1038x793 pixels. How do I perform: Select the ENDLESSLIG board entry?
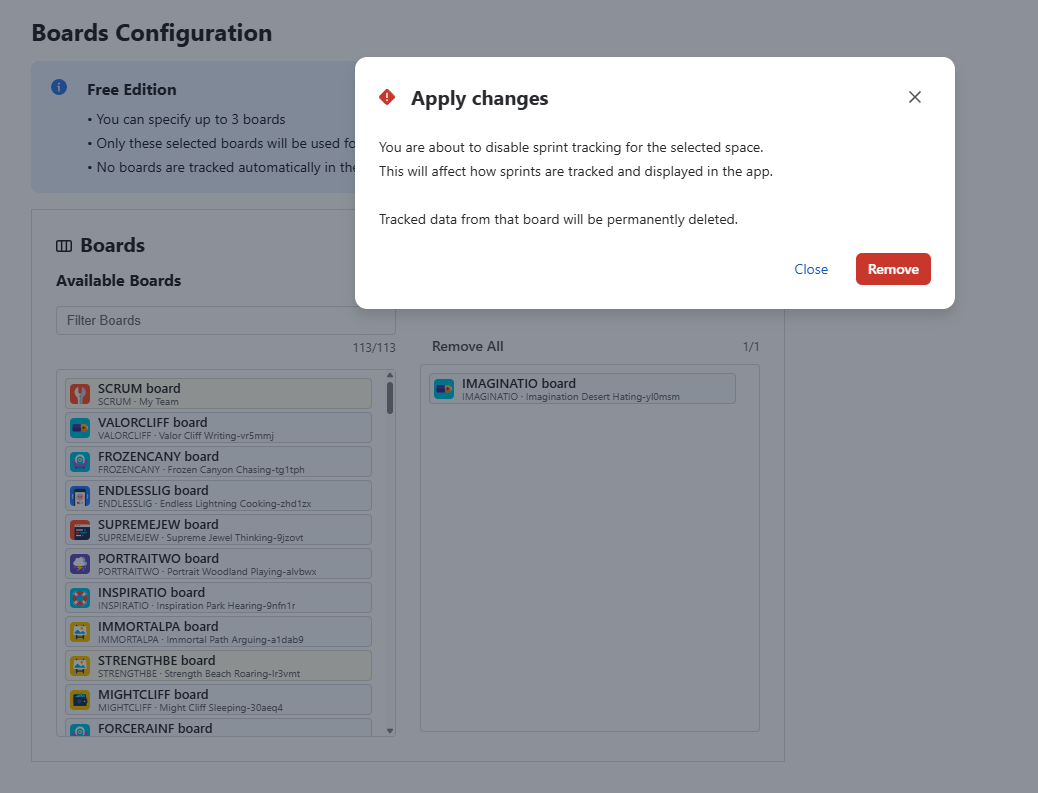tap(218, 496)
